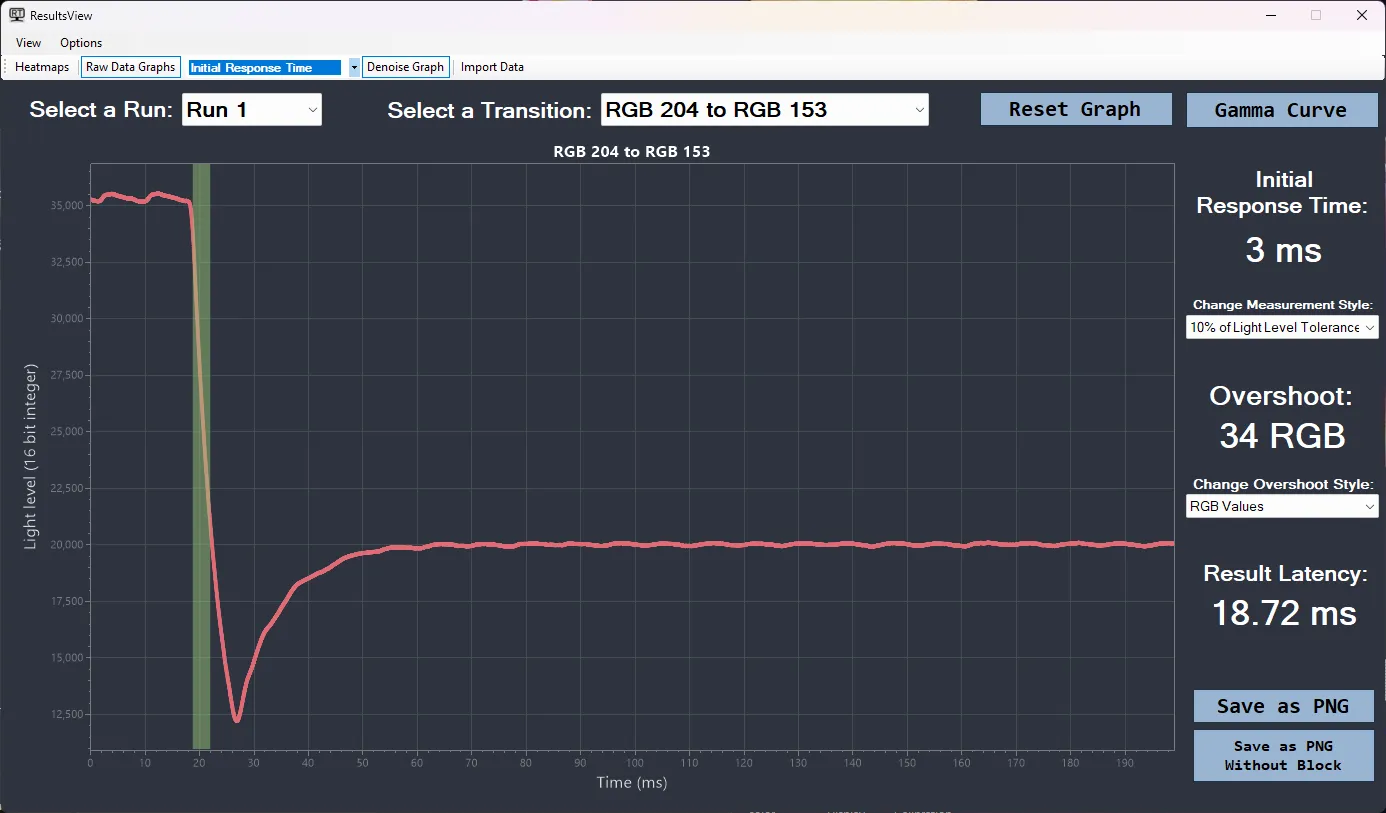Expand the arrow beside Initial Response Time
Image resolution: width=1386 pixels, height=813 pixels.
[353, 68]
